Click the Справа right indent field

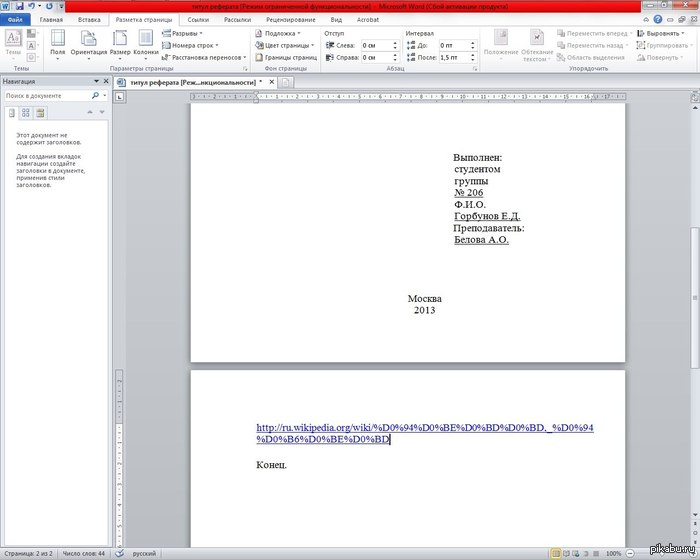tap(376, 58)
